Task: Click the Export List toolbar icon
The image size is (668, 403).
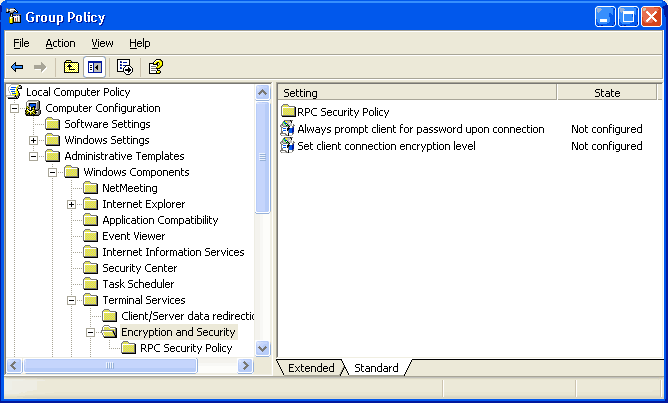Action: [125, 67]
